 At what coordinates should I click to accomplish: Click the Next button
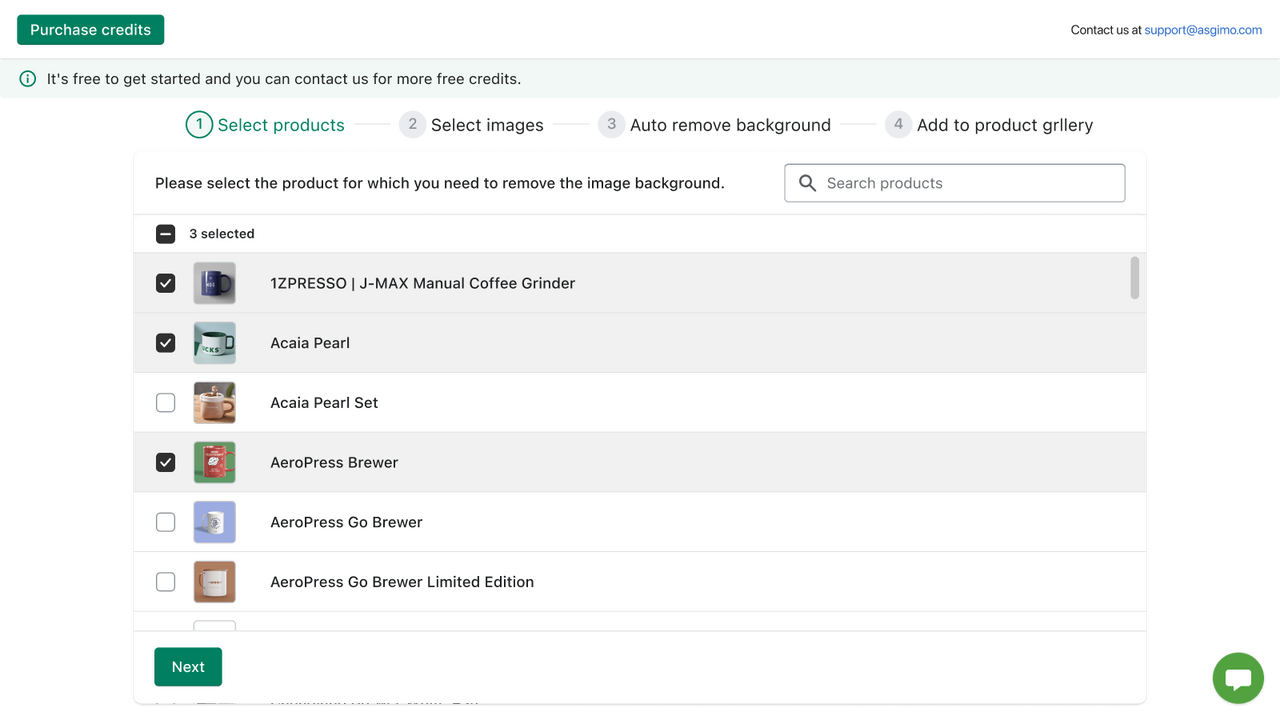(188, 666)
